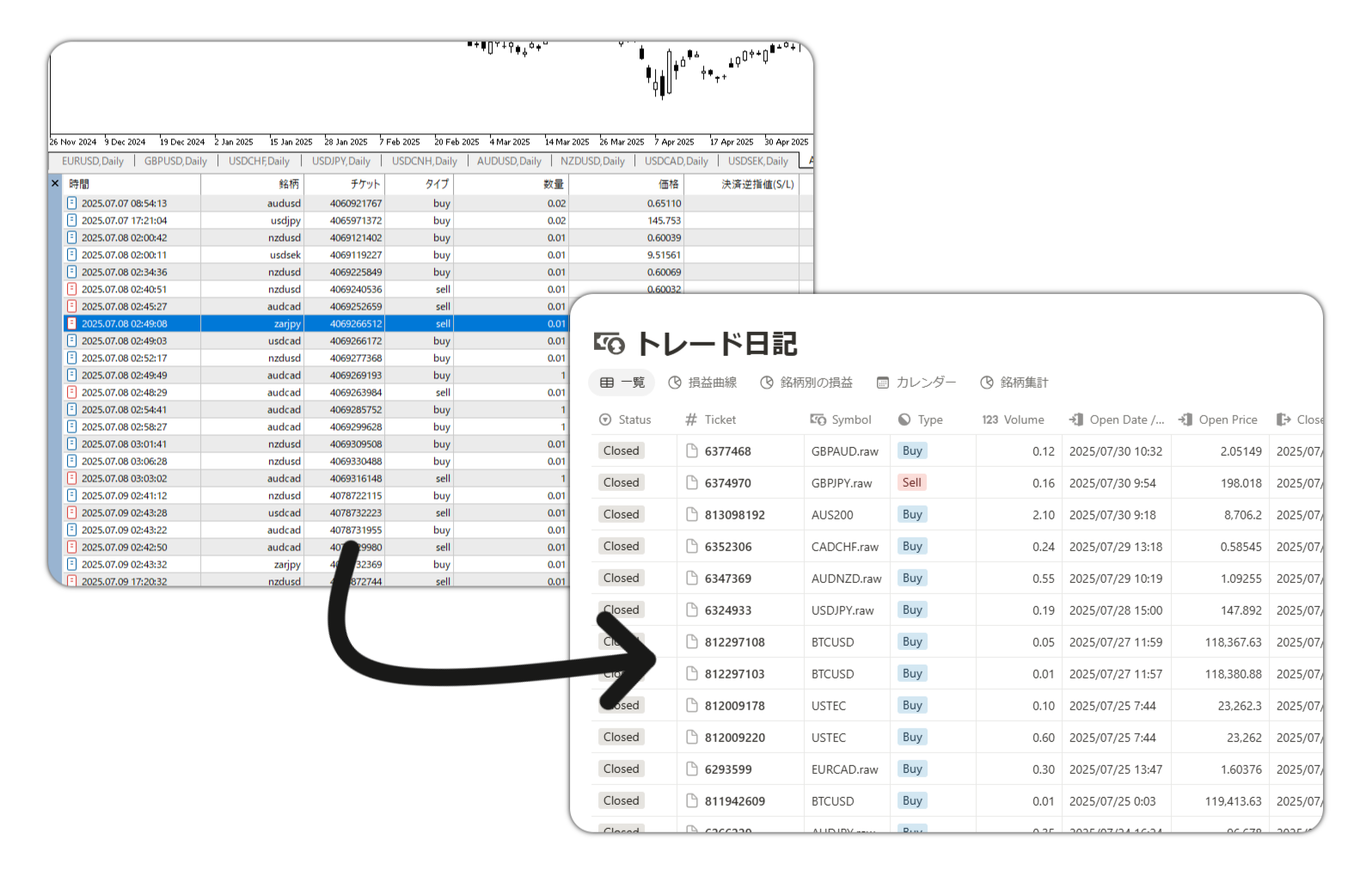Image resolution: width=1372 pixels, height=877 pixels.
Task: Click the Sell tag for GBPJPY.raw
Action: click(x=911, y=482)
